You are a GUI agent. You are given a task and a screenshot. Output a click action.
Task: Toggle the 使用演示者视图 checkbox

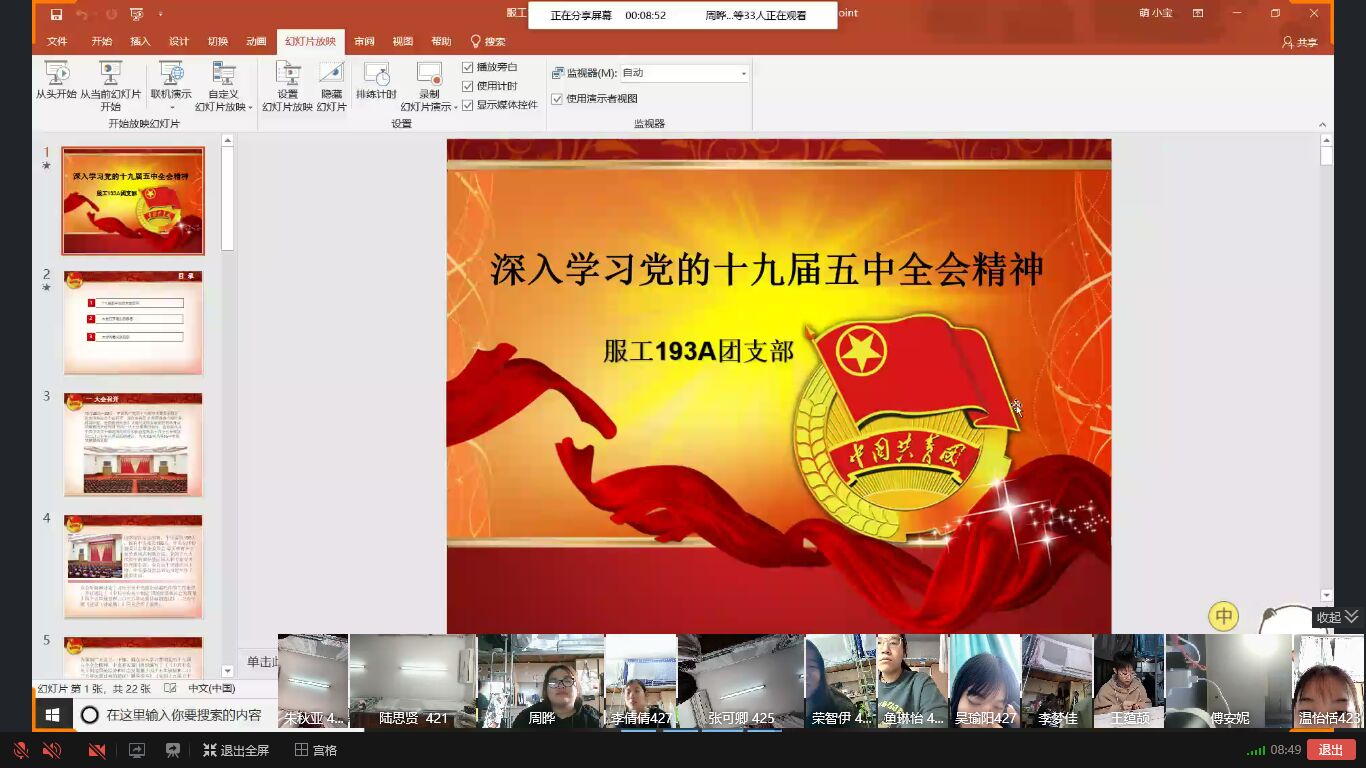558,99
